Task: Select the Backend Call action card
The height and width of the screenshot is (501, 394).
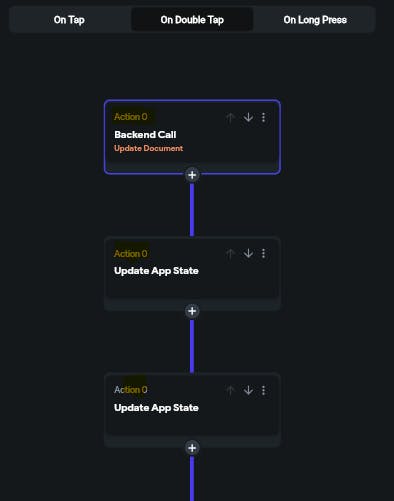Action: click(x=192, y=137)
